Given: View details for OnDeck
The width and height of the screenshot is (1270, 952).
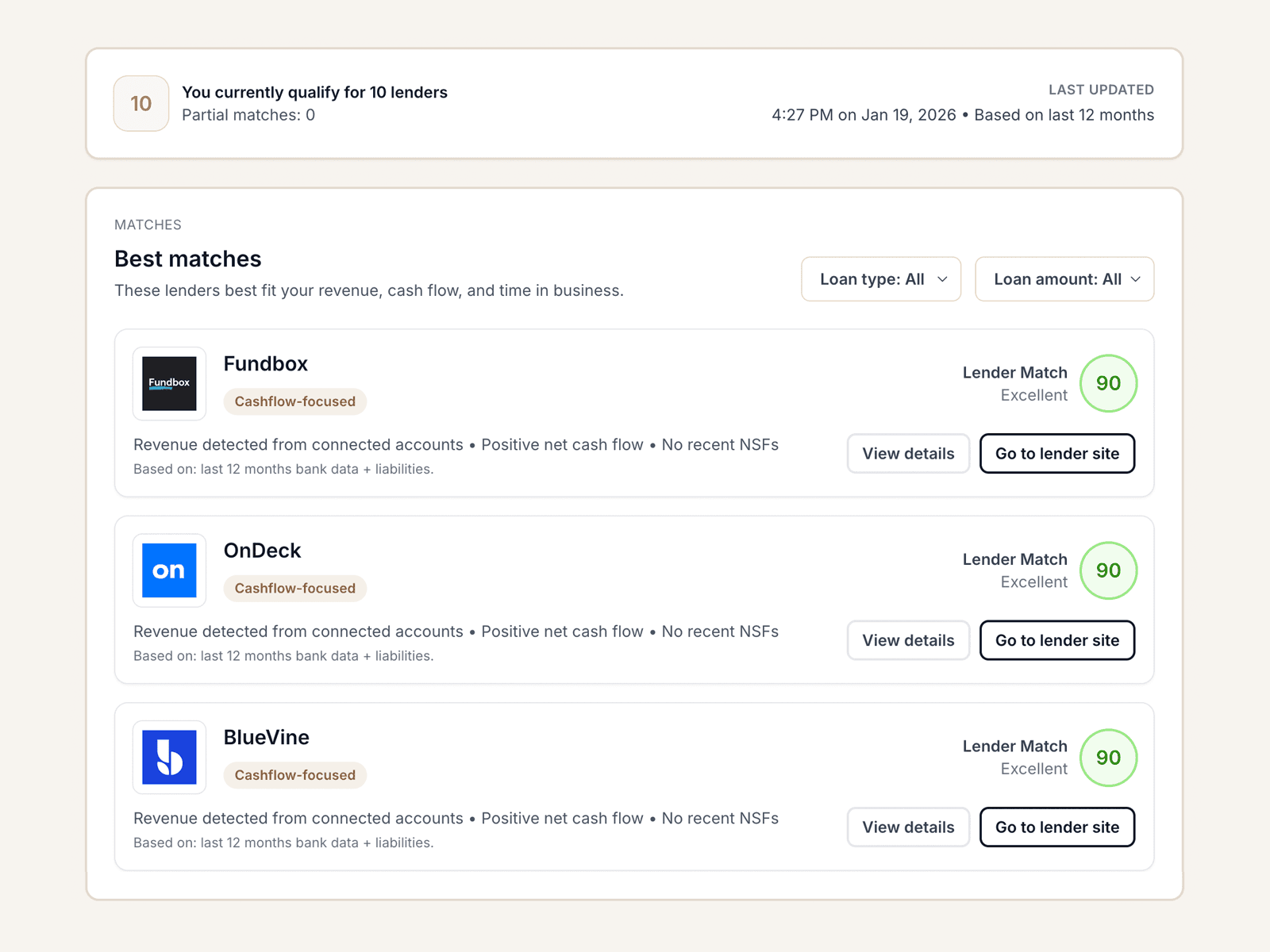Looking at the screenshot, I should coord(908,640).
